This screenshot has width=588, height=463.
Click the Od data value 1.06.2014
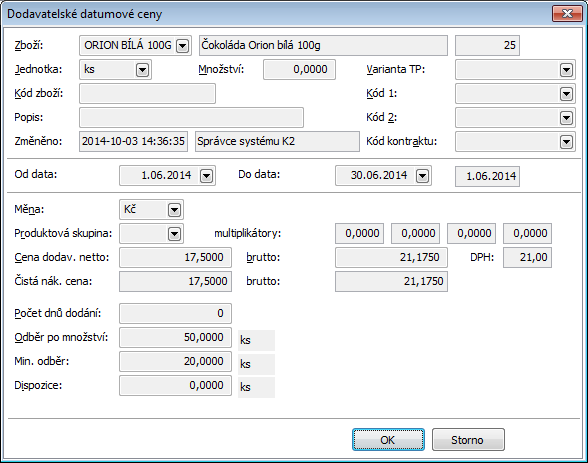coord(166,175)
